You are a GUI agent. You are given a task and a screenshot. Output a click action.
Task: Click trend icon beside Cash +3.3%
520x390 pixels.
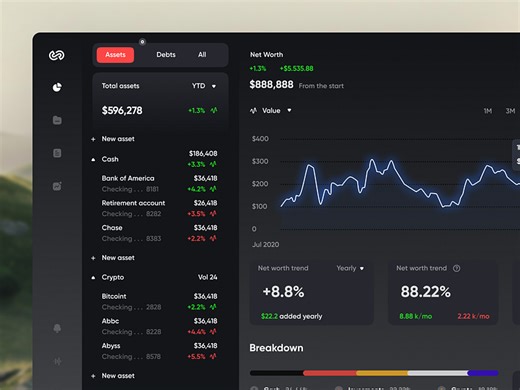(x=213, y=164)
